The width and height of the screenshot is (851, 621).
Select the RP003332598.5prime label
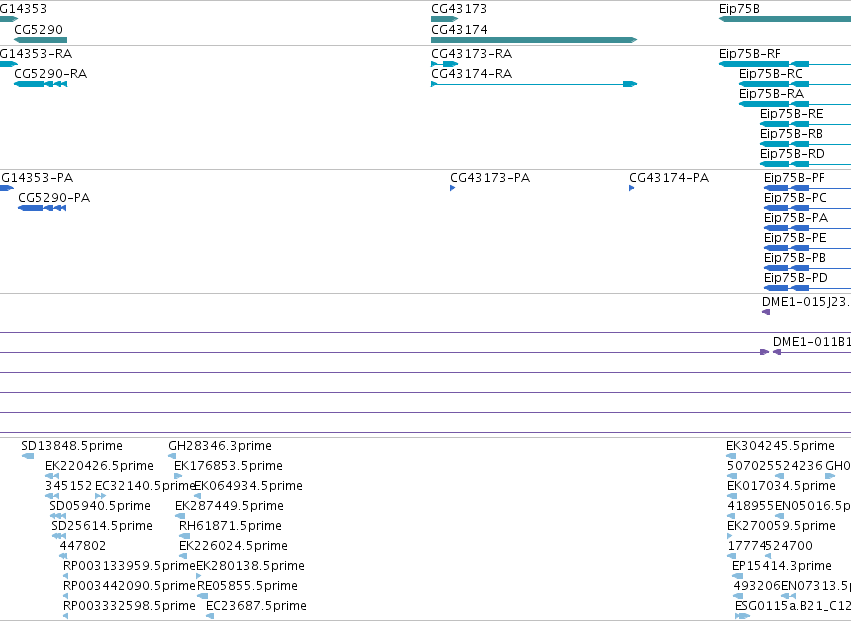coord(129,606)
